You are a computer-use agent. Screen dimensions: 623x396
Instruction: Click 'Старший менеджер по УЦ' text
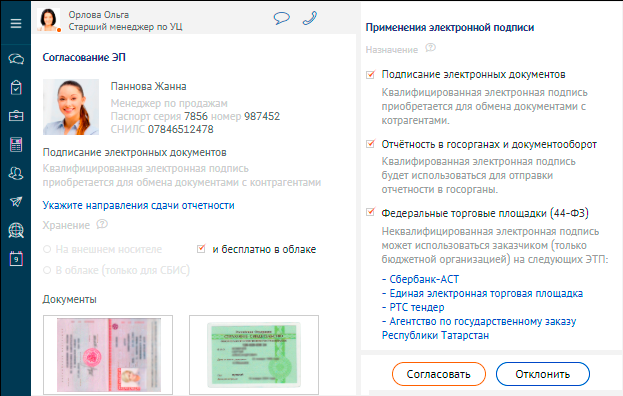(125, 27)
